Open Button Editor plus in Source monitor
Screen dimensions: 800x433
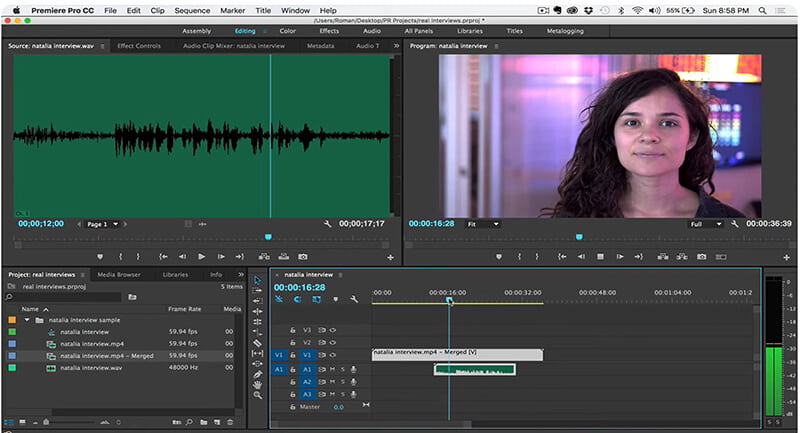tap(390, 258)
